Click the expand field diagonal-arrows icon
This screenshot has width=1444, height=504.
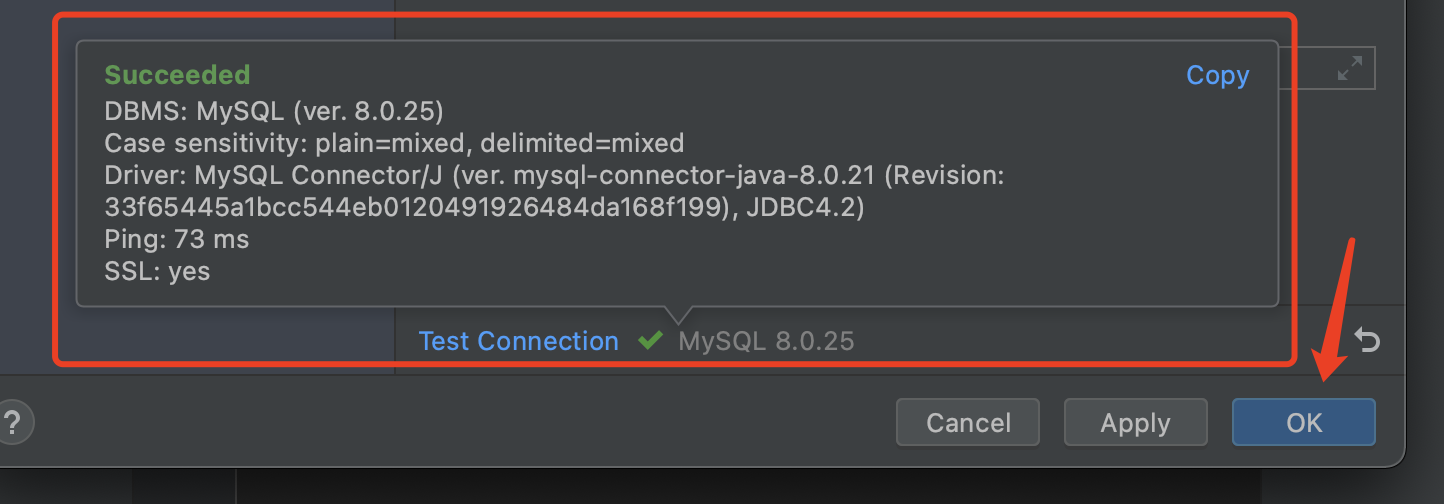click(1350, 69)
